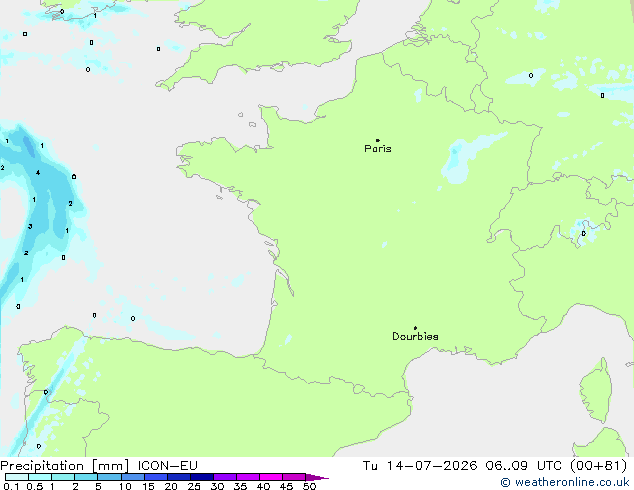Pick the legend swatch between 5 and 10
The height and width of the screenshot is (490, 634).
[x=109, y=477]
